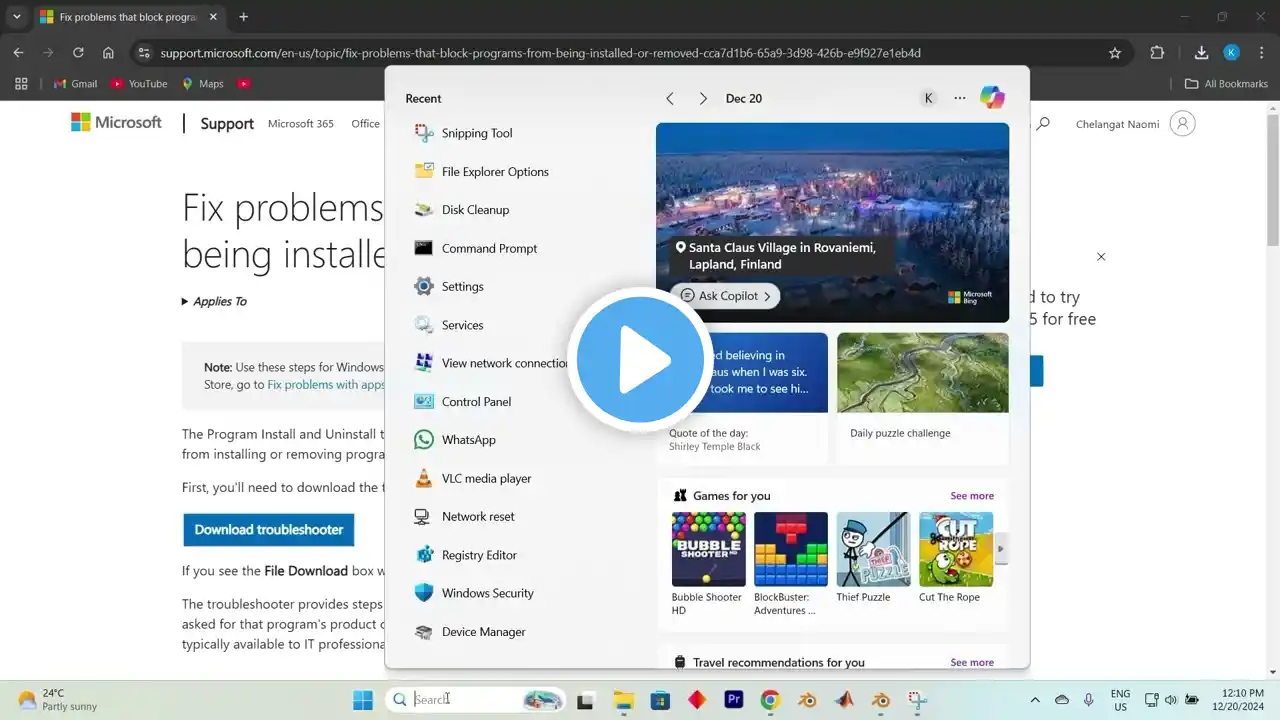This screenshot has width=1280, height=720.
Task: Go to the Chrome home page
Action: tap(108, 53)
